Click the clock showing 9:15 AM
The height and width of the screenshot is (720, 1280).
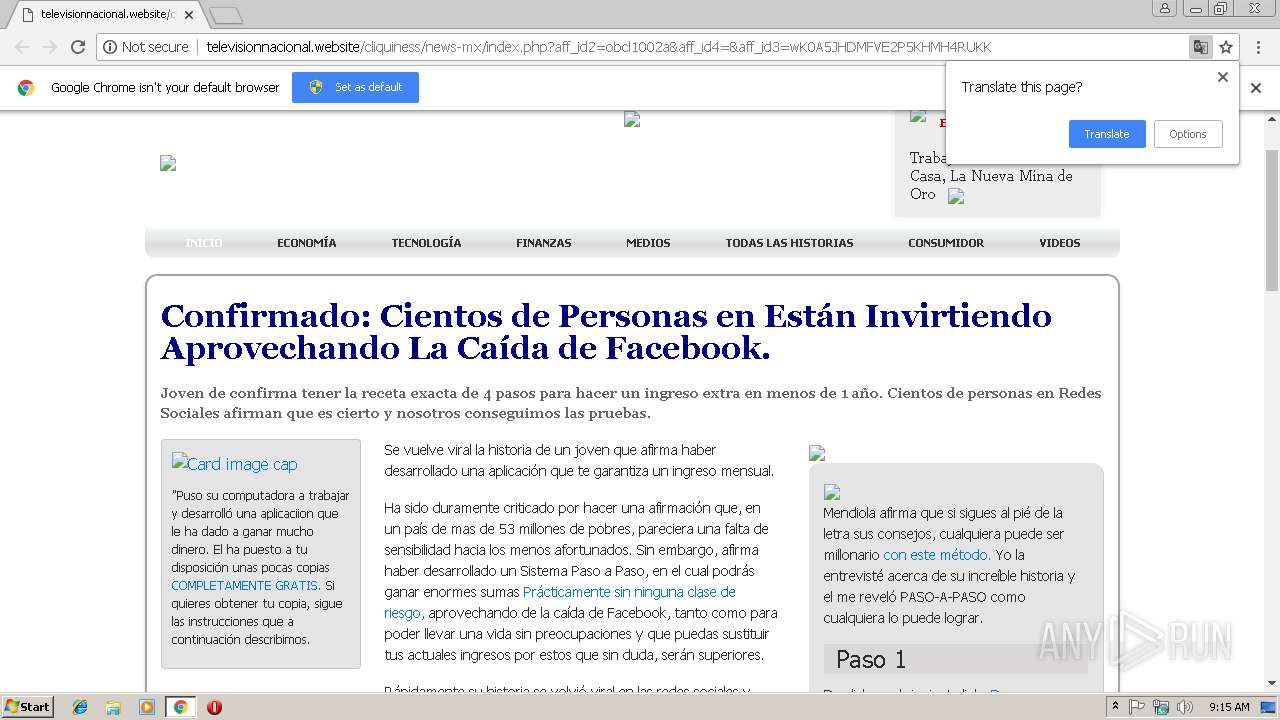point(1229,707)
